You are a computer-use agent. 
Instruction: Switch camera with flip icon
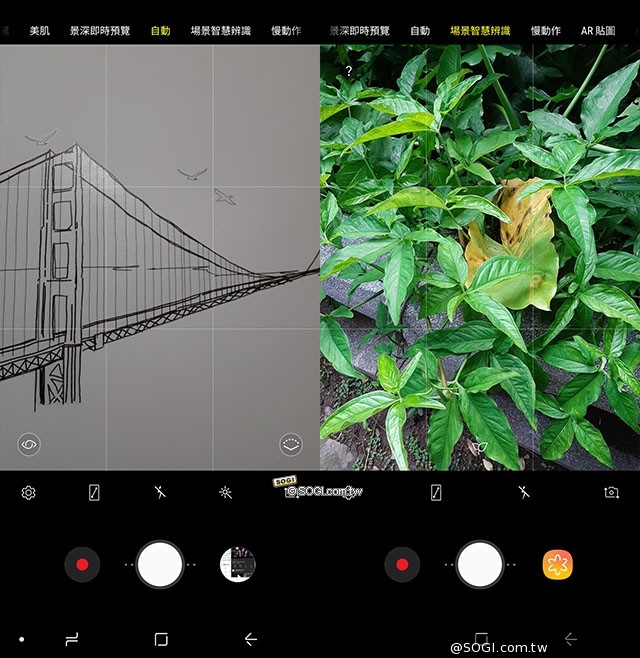(x=611, y=492)
